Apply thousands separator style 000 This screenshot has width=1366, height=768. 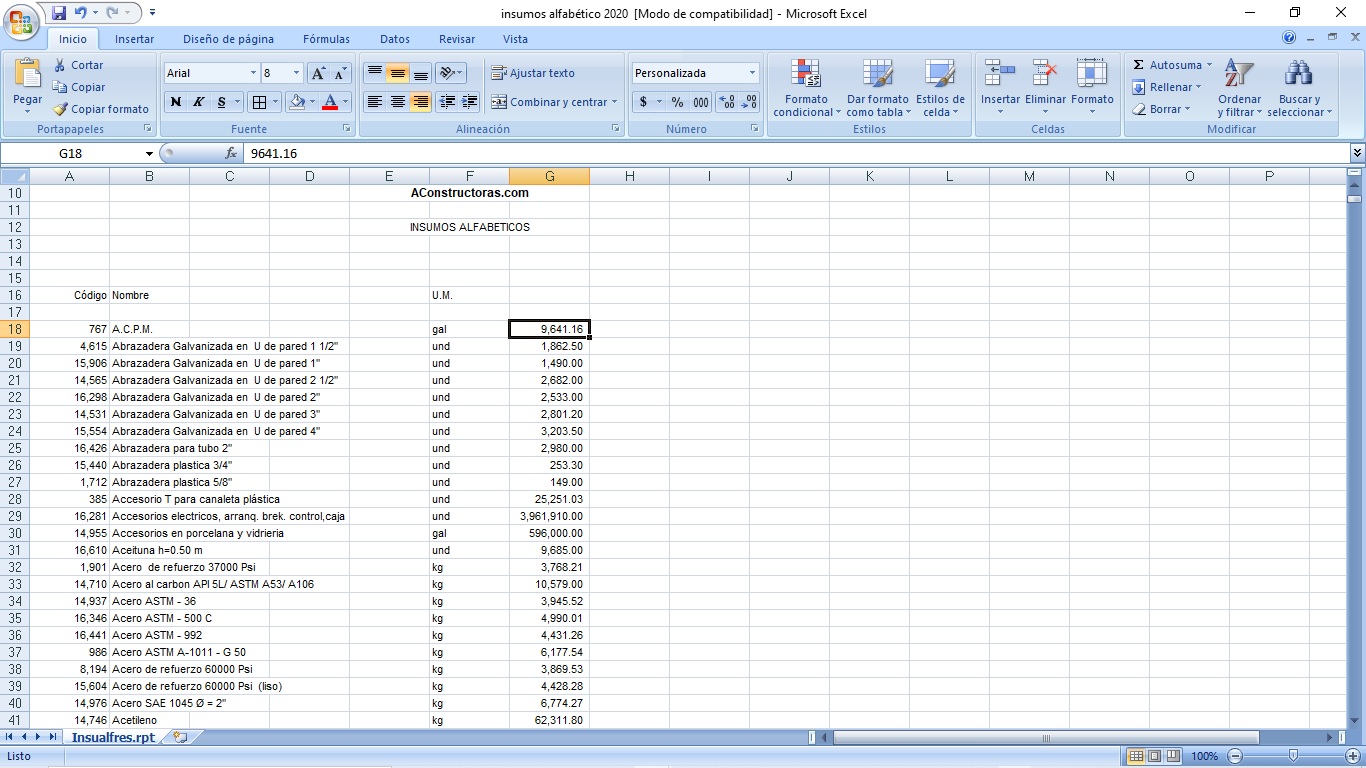click(701, 102)
